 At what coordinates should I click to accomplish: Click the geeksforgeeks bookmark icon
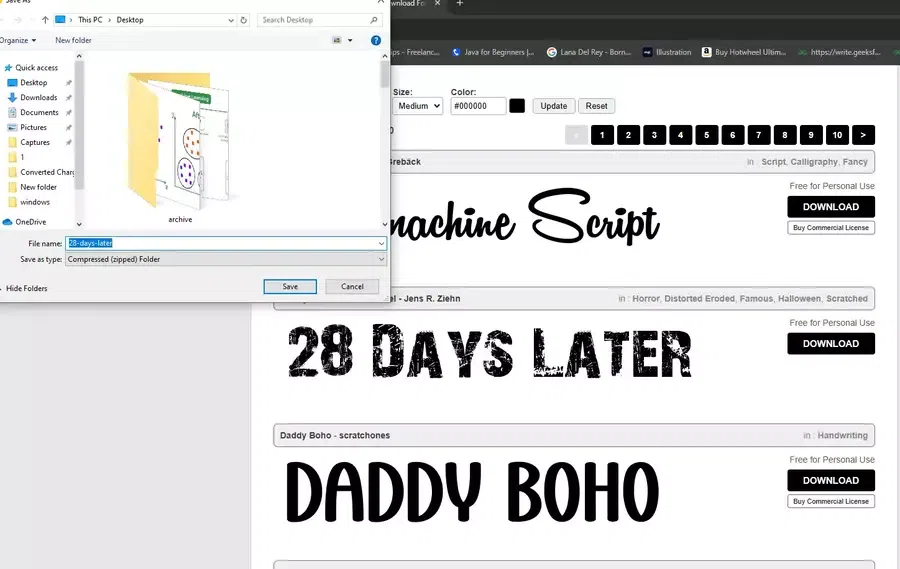802,52
